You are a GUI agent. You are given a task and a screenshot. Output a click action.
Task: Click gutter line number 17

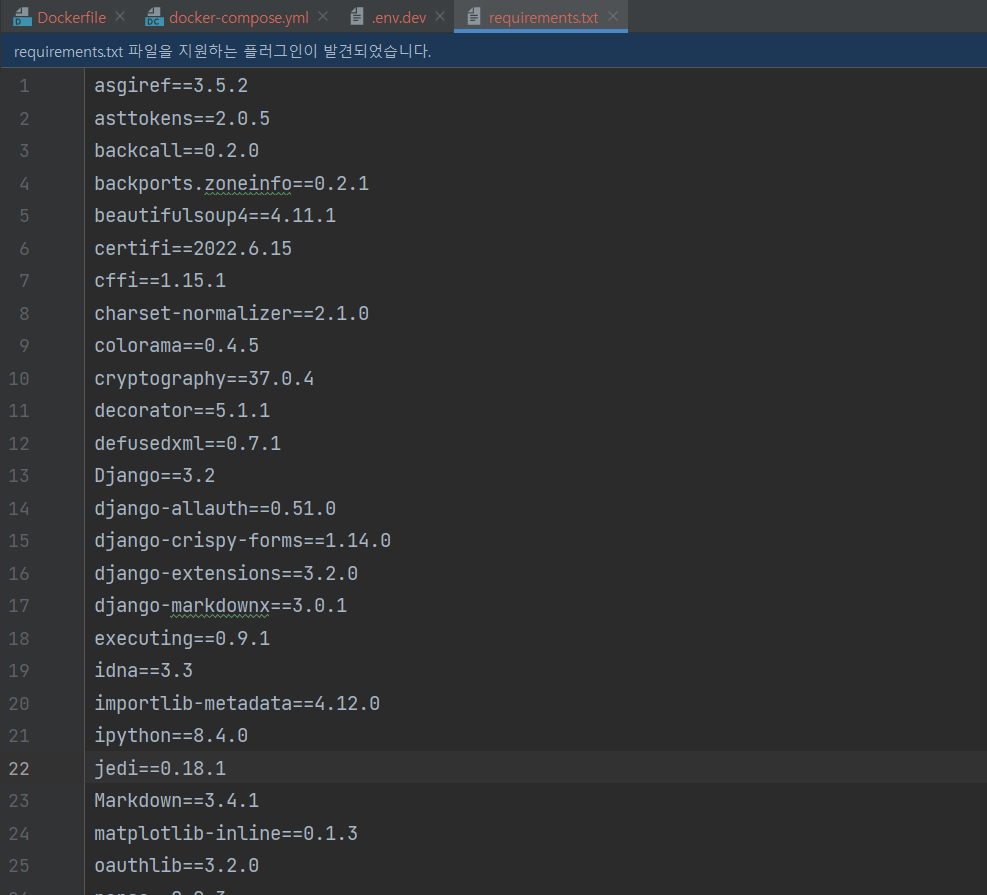click(19, 605)
